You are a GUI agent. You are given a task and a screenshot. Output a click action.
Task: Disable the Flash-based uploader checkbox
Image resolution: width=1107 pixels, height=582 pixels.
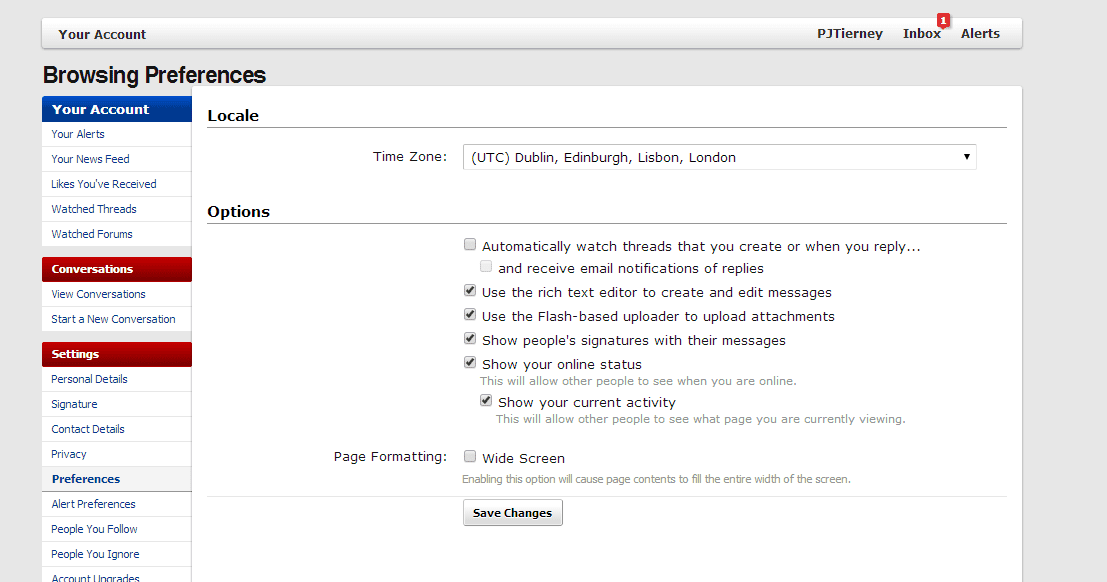pos(469,314)
